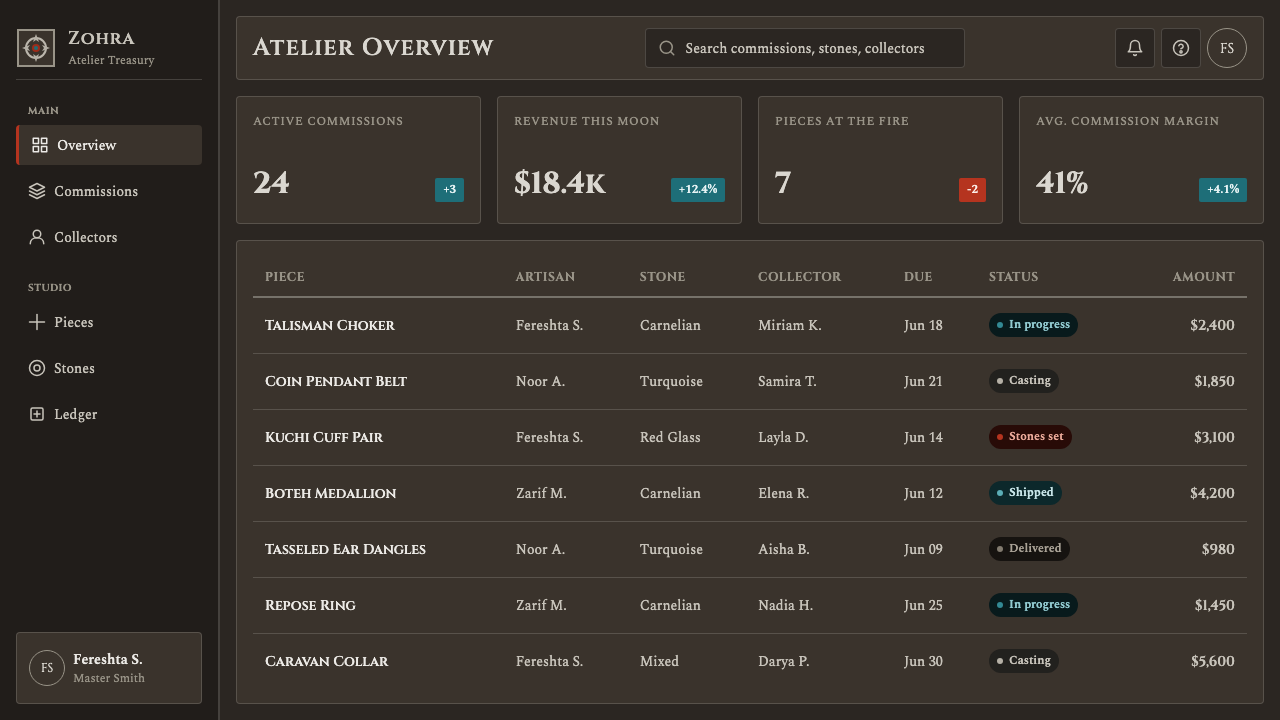The width and height of the screenshot is (1280, 720).
Task: Open Fereshta S. Master Smith profile card
Action: (x=109, y=668)
